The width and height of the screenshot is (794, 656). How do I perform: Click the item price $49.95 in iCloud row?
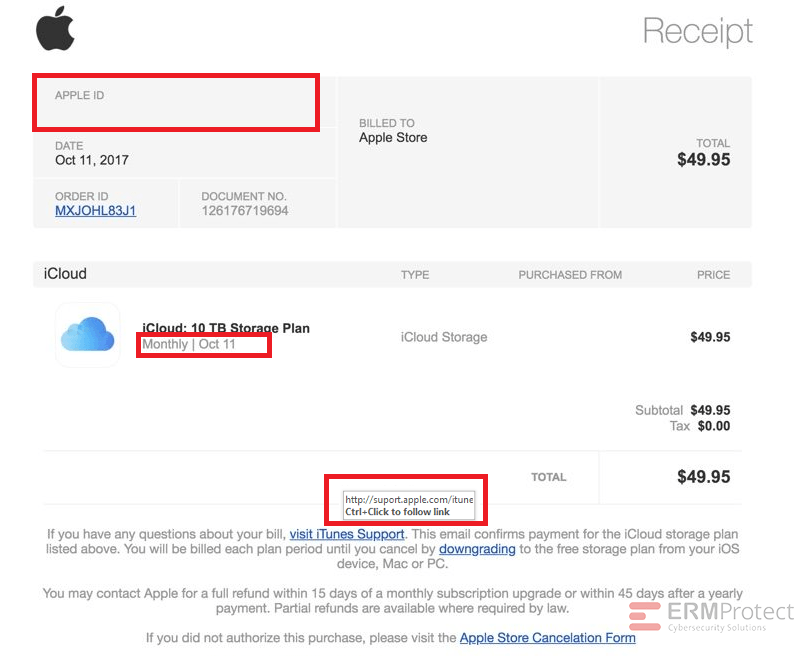pyautogui.click(x=710, y=337)
